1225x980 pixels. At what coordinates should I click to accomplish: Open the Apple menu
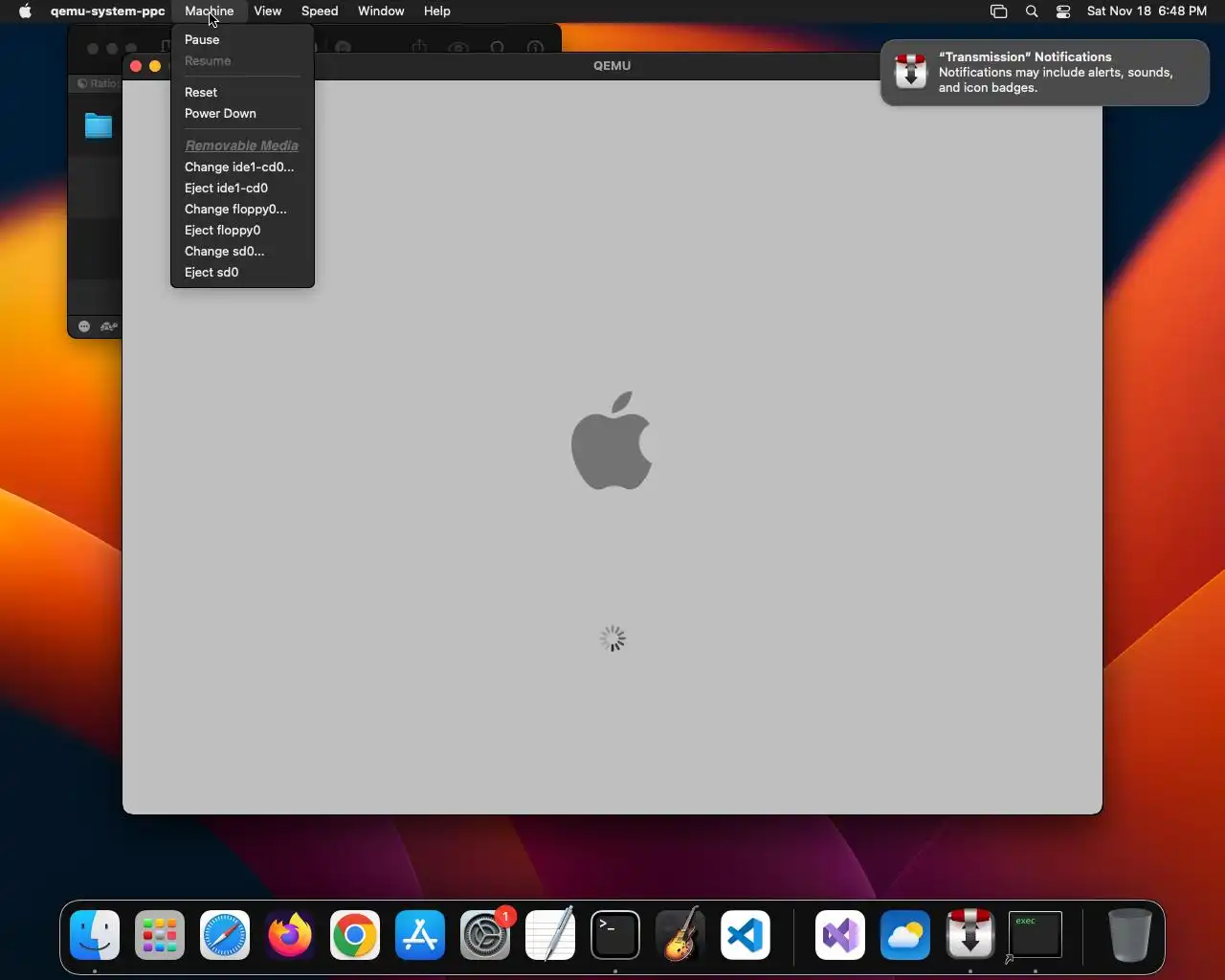[25, 11]
